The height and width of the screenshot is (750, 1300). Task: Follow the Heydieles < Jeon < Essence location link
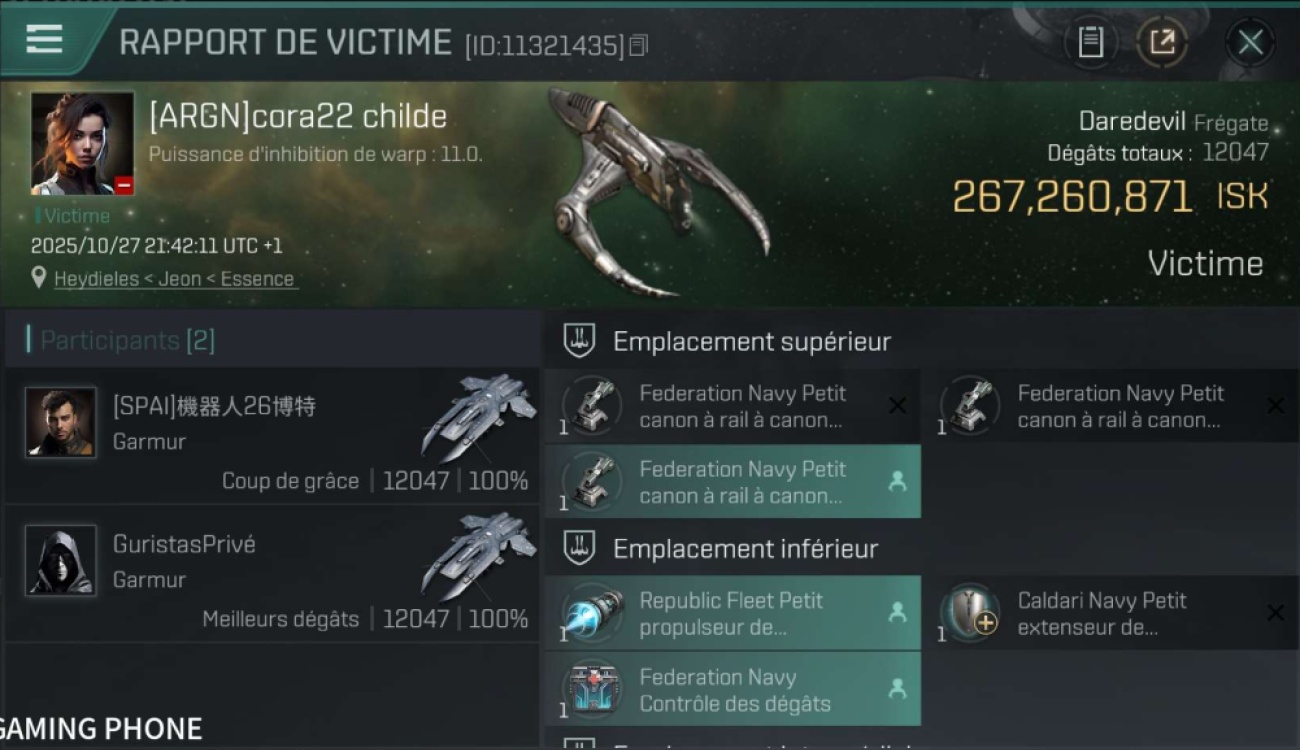coord(174,279)
